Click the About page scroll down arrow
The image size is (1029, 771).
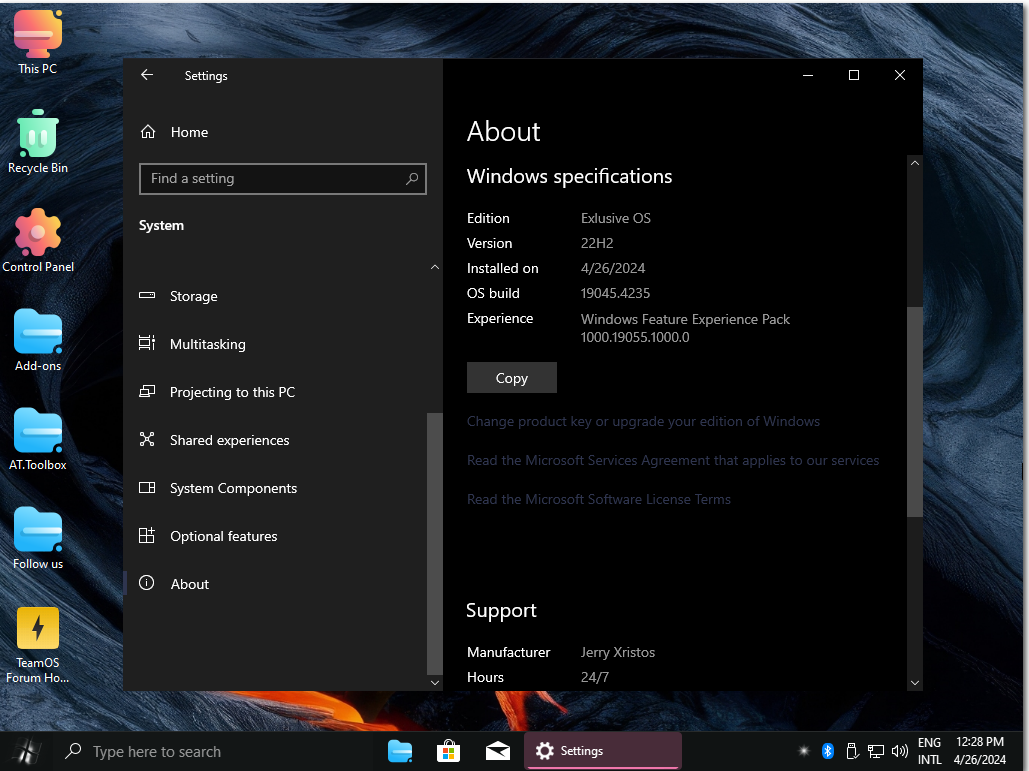[x=914, y=682]
